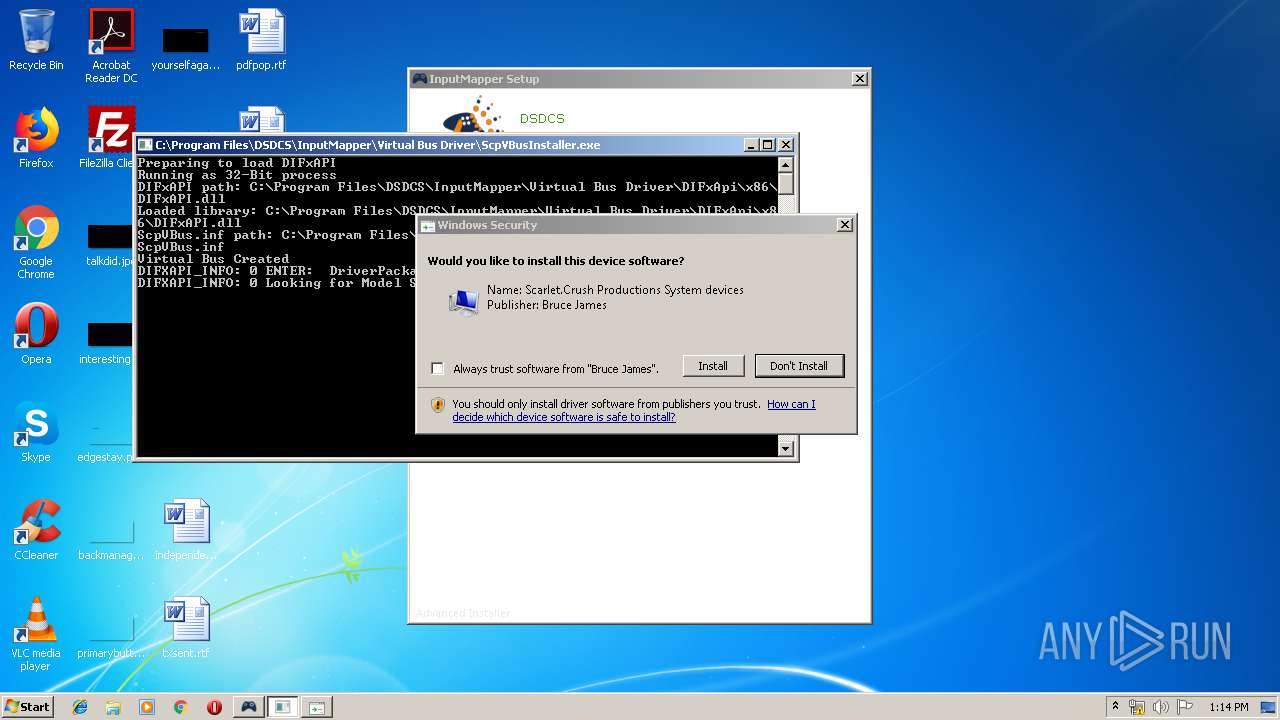This screenshot has height=720, width=1280.
Task: Launch Skype from the desktop
Action: coord(36,432)
